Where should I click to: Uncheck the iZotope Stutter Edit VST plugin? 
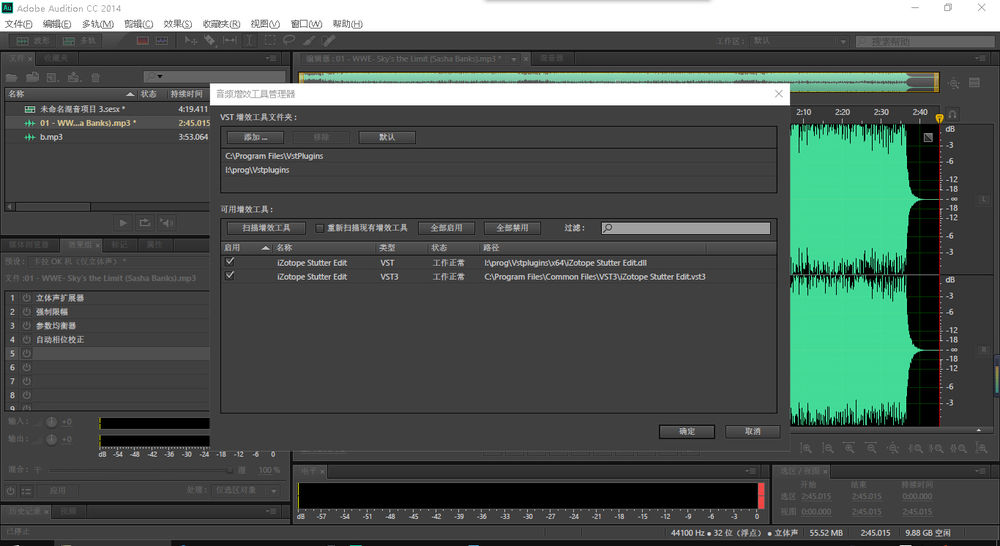[230, 262]
